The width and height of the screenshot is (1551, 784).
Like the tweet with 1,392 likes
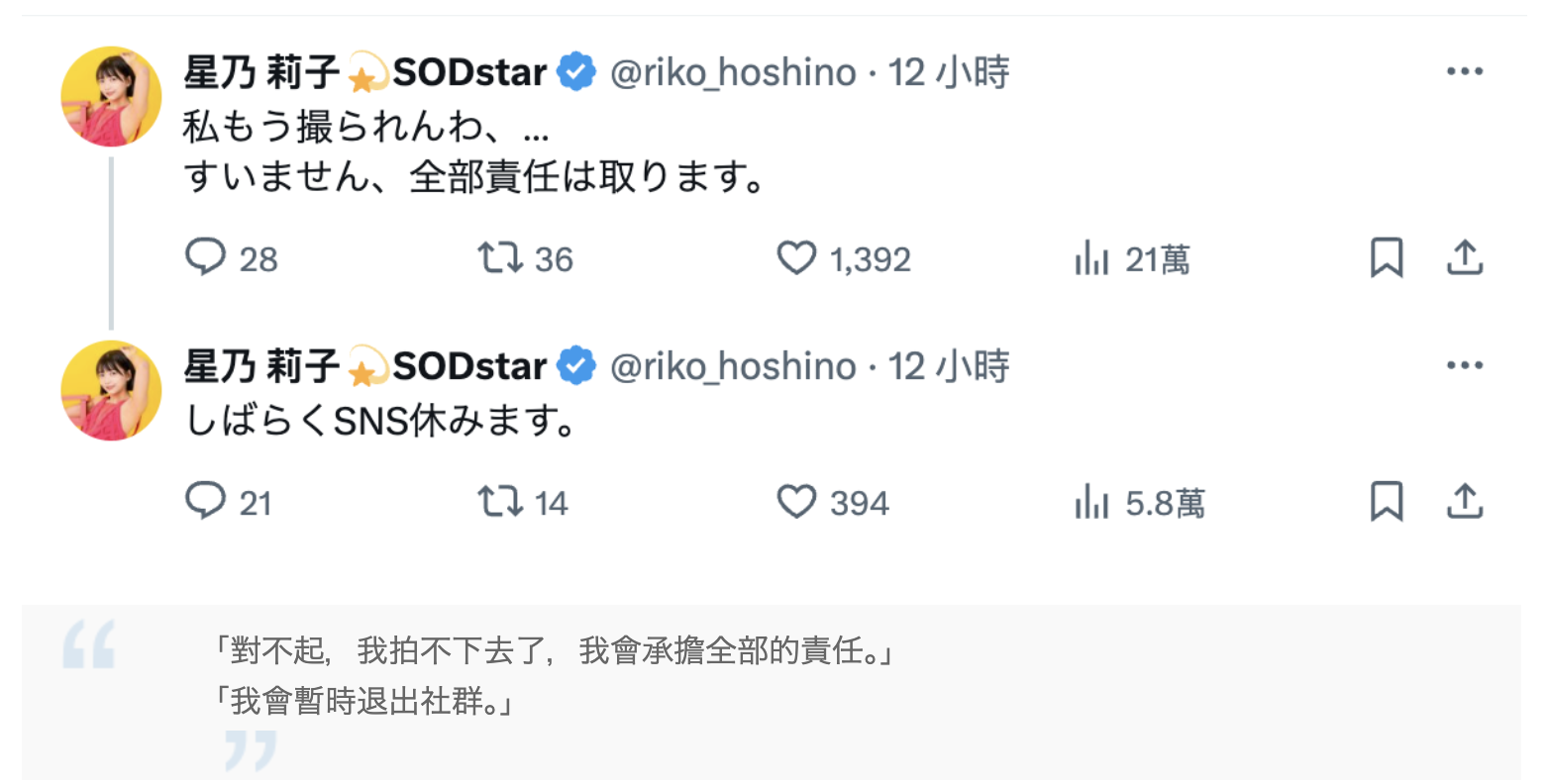click(795, 257)
